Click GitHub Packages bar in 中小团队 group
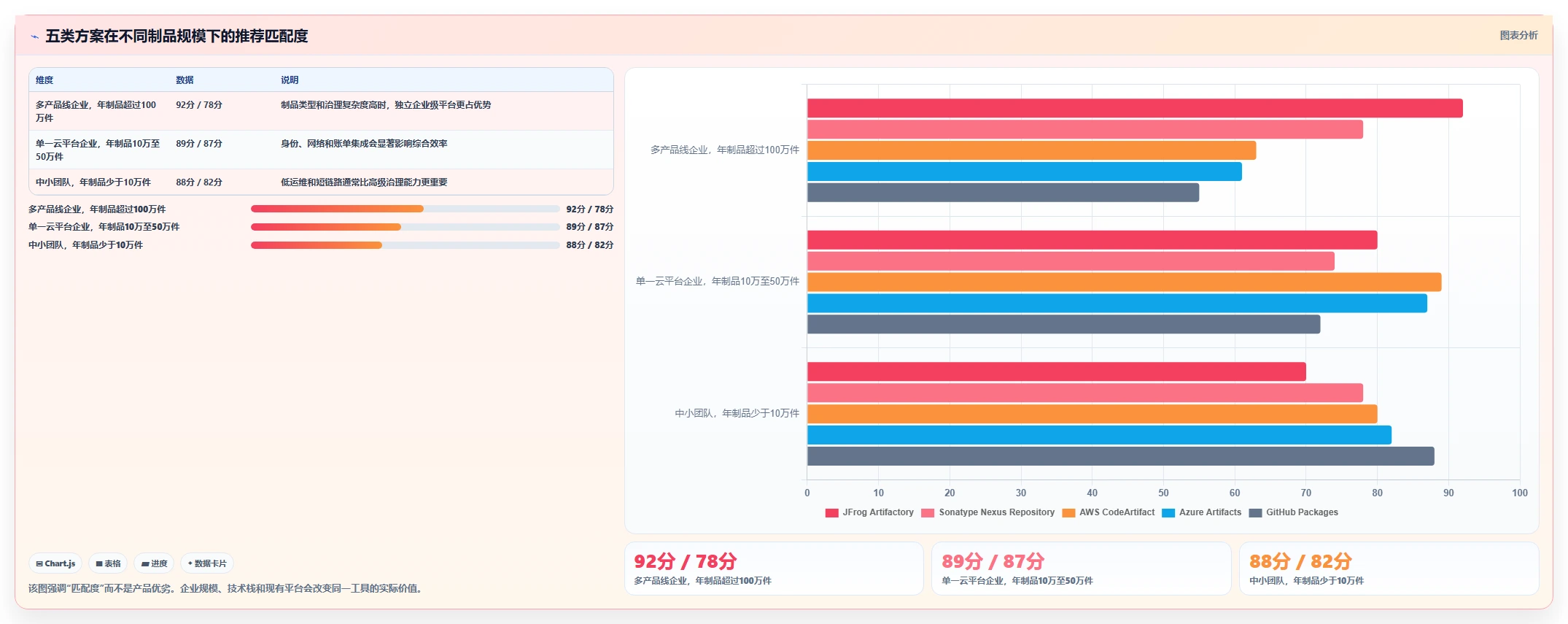 (x=1121, y=456)
